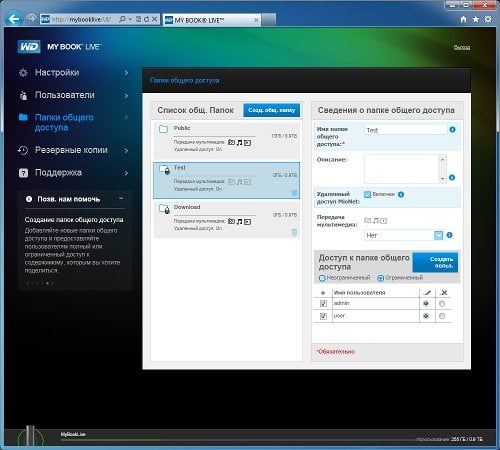Viewport: 500px width, 450px height.
Task: Click the Public folder icon
Action: (163, 129)
